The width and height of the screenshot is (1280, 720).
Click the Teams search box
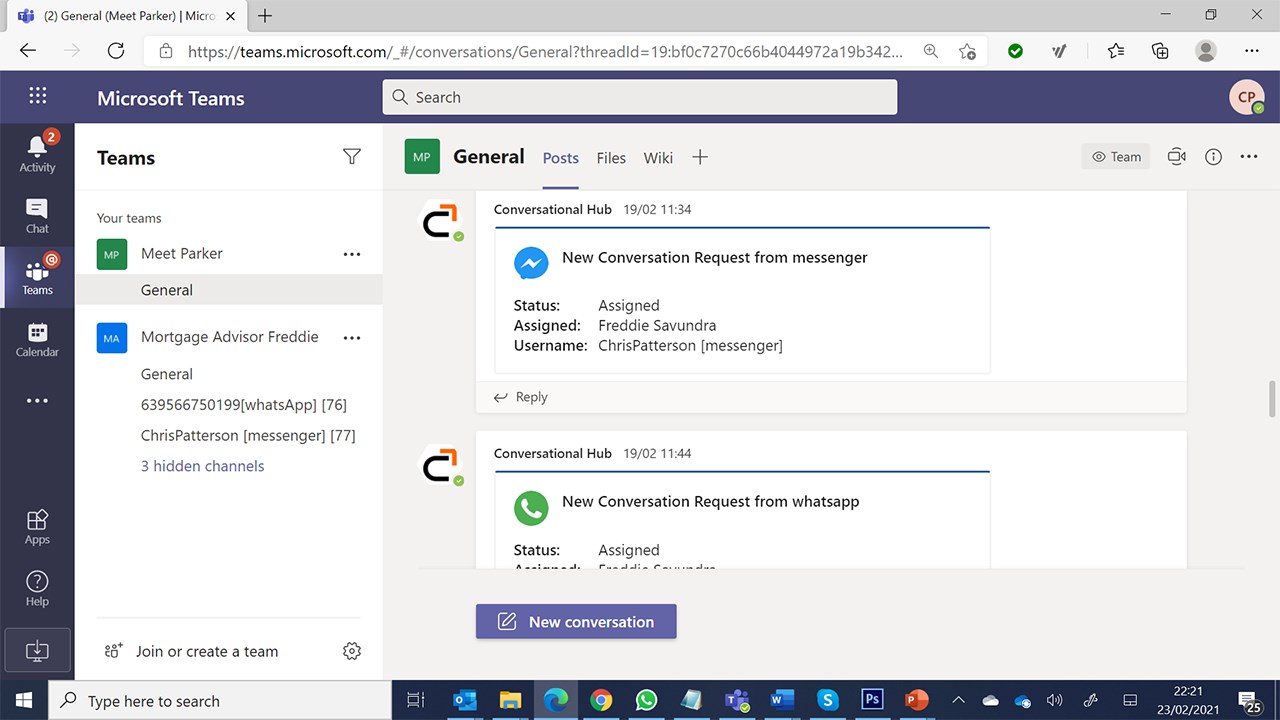point(640,97)
